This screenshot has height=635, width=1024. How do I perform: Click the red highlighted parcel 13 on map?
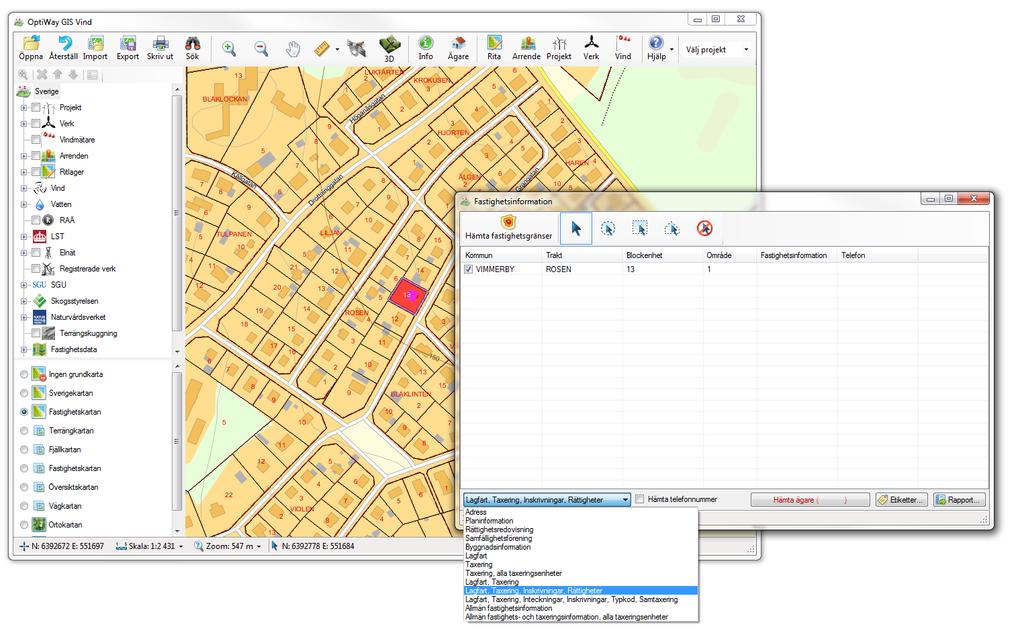pyautogui.click(x=408, y=296)
